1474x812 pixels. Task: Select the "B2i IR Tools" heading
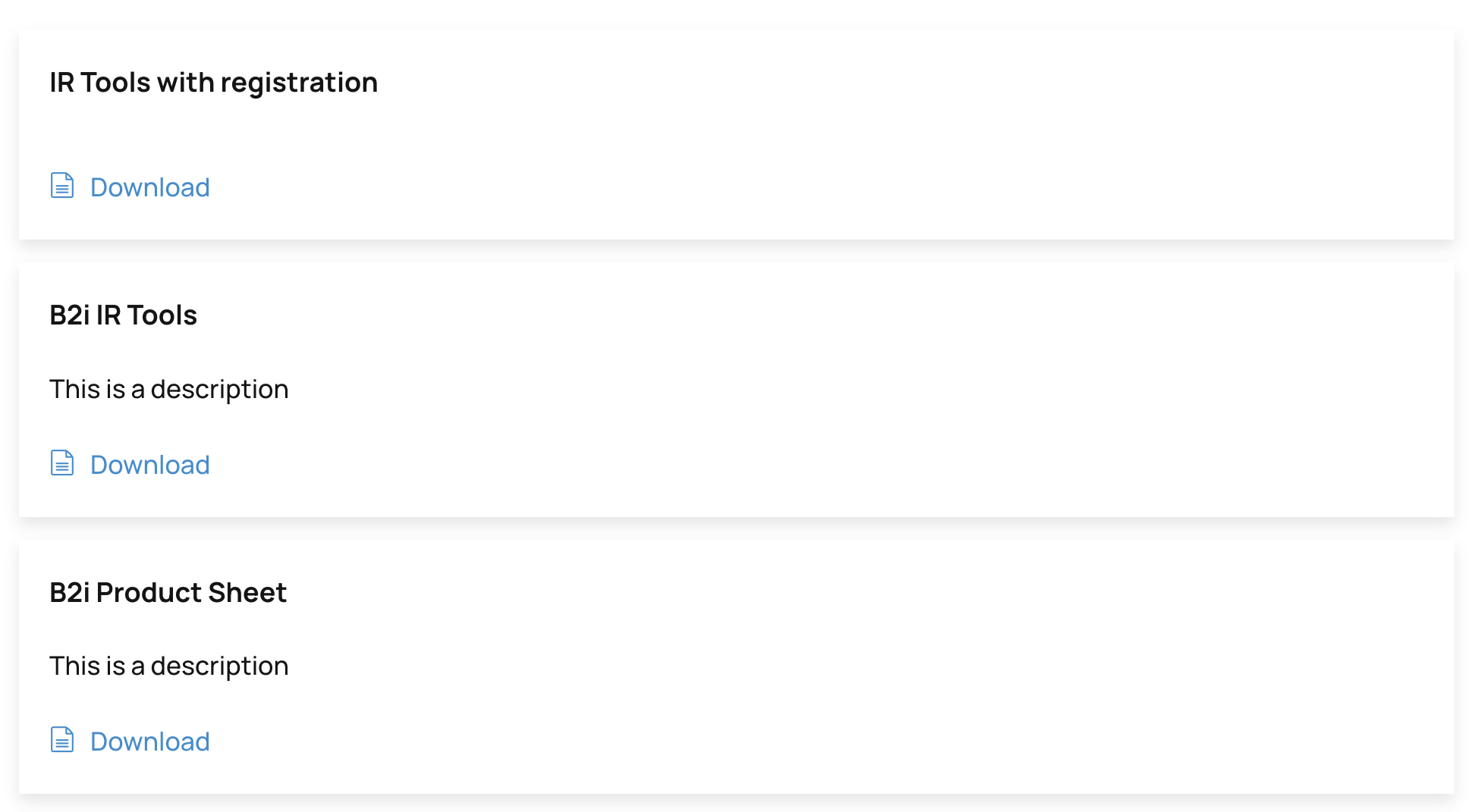[123, 315]
